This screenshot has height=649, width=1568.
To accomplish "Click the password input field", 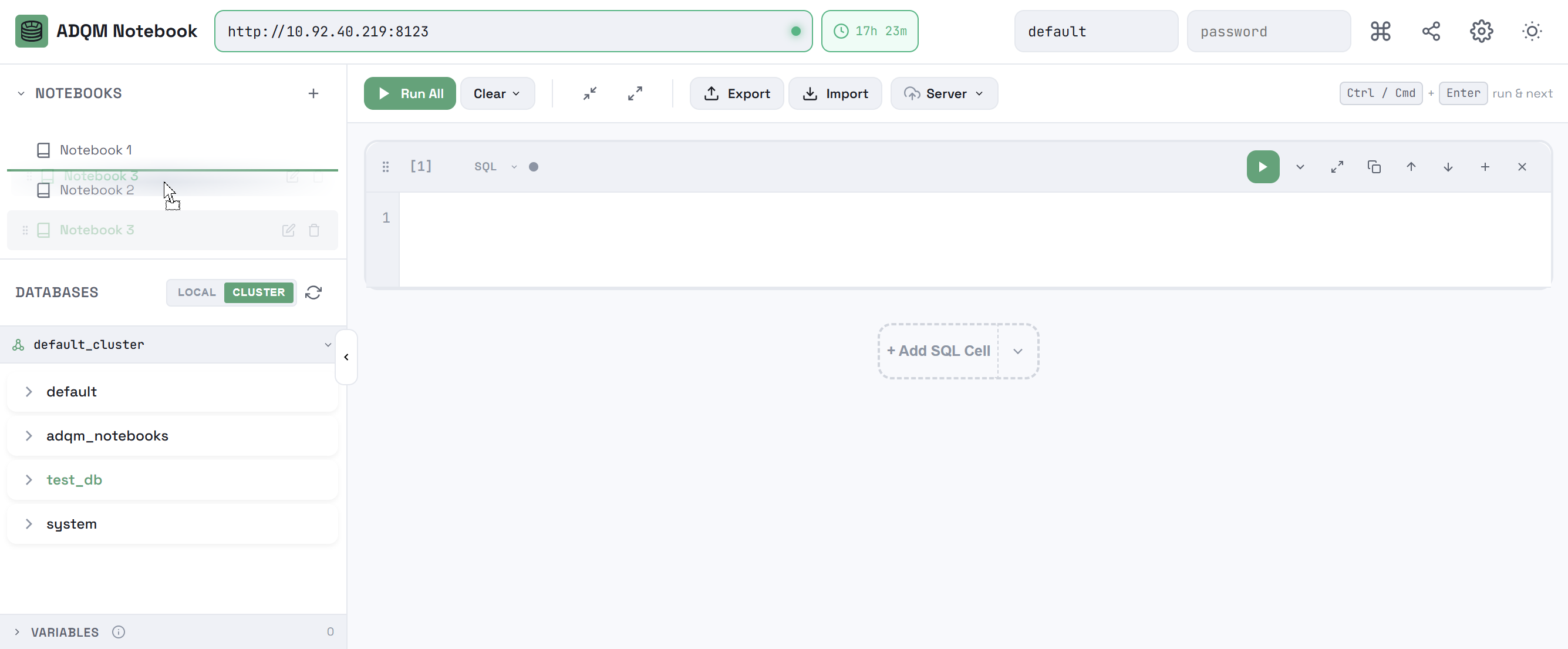I will click(x=1269, y=32).
